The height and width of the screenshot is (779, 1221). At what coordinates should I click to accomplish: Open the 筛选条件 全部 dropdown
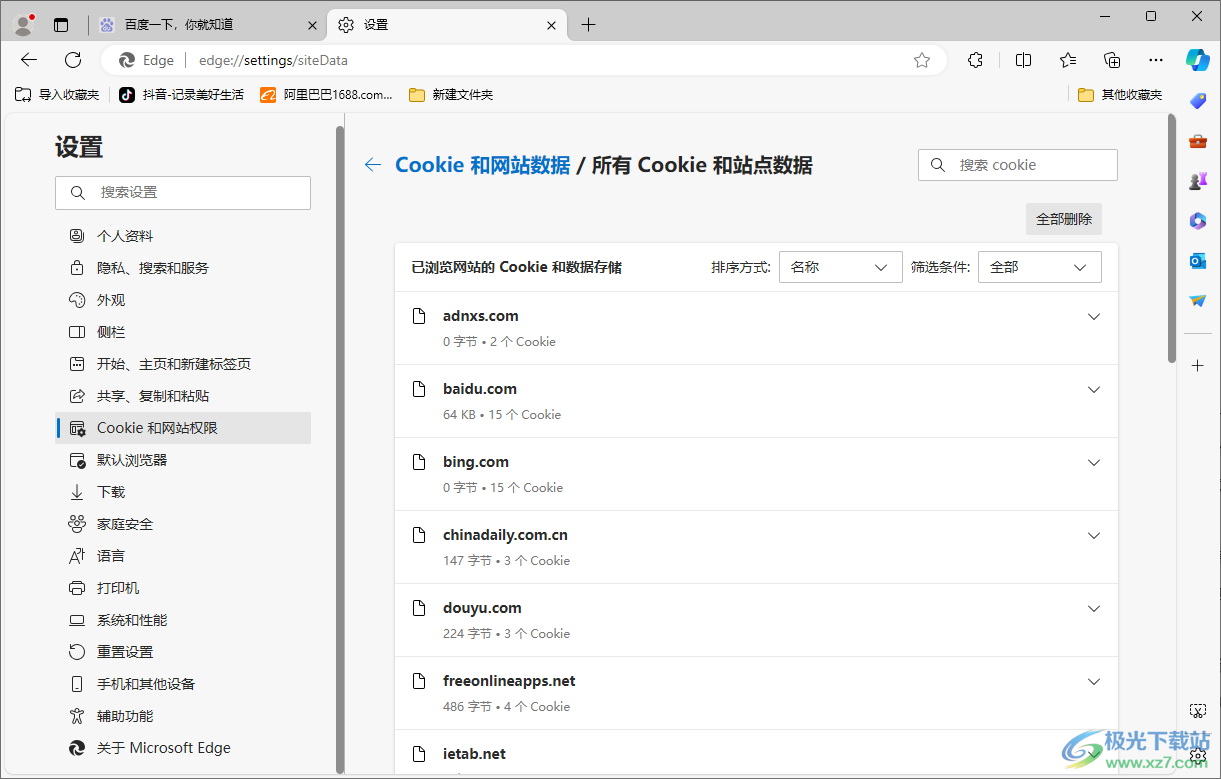pos(1040,267)
